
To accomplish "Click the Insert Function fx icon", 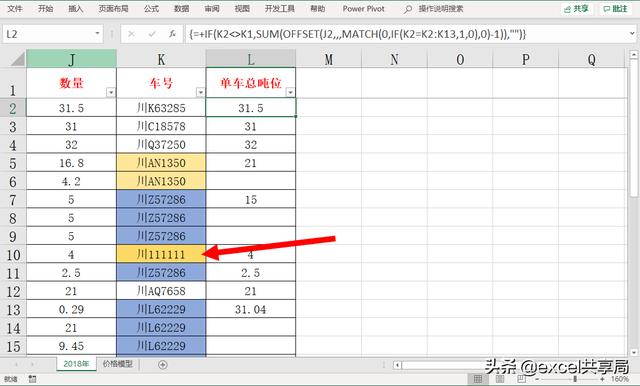I will point(173,34).
